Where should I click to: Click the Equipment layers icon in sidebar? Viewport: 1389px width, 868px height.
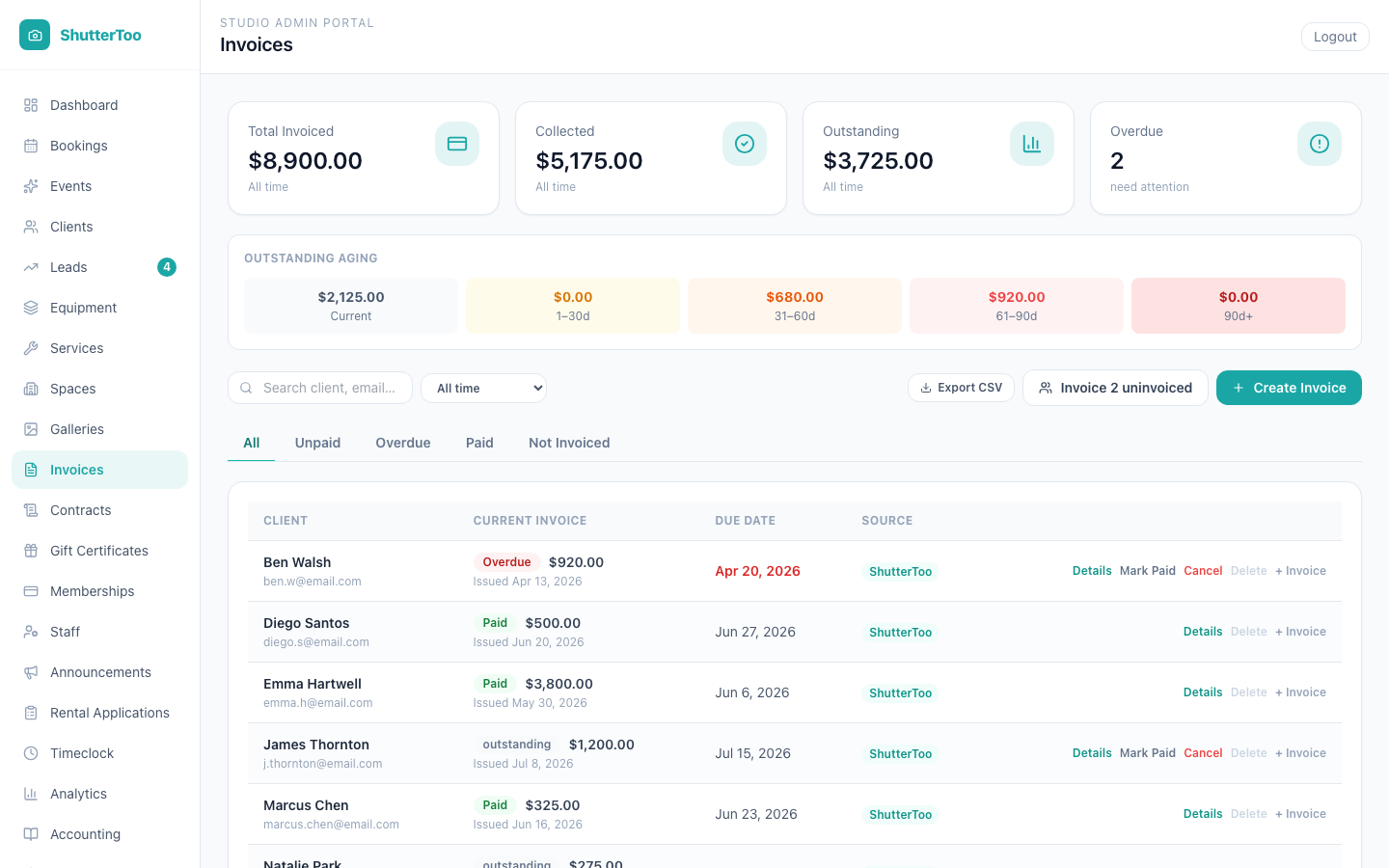tap(31, 308)
